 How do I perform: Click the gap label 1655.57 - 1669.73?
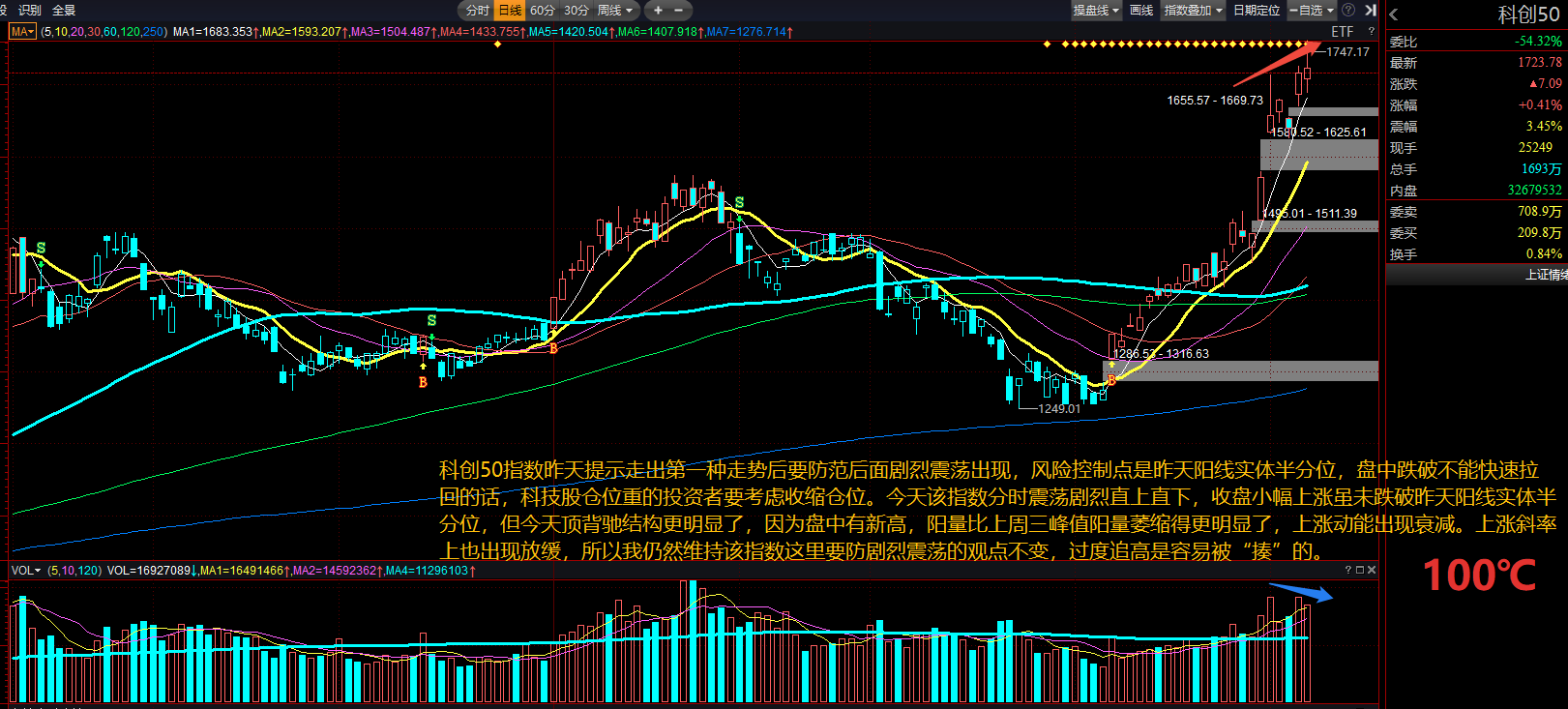(x=1215, y=101)
